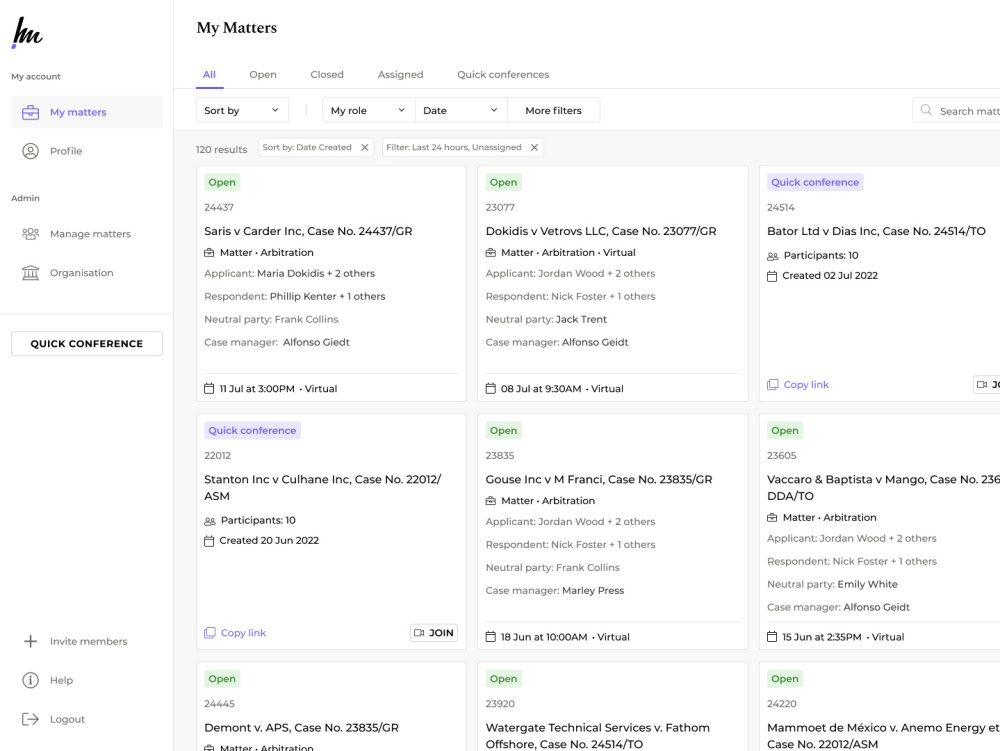The image size is (1000, 751).
Task: Click the search magnifier icon
Action: (x=926, y=110)
